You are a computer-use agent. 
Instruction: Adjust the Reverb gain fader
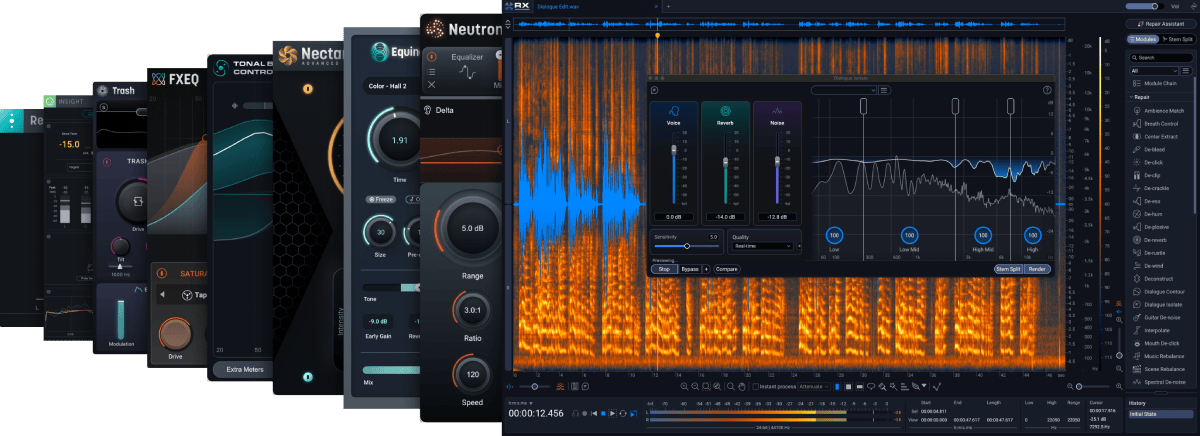point(725,163)
